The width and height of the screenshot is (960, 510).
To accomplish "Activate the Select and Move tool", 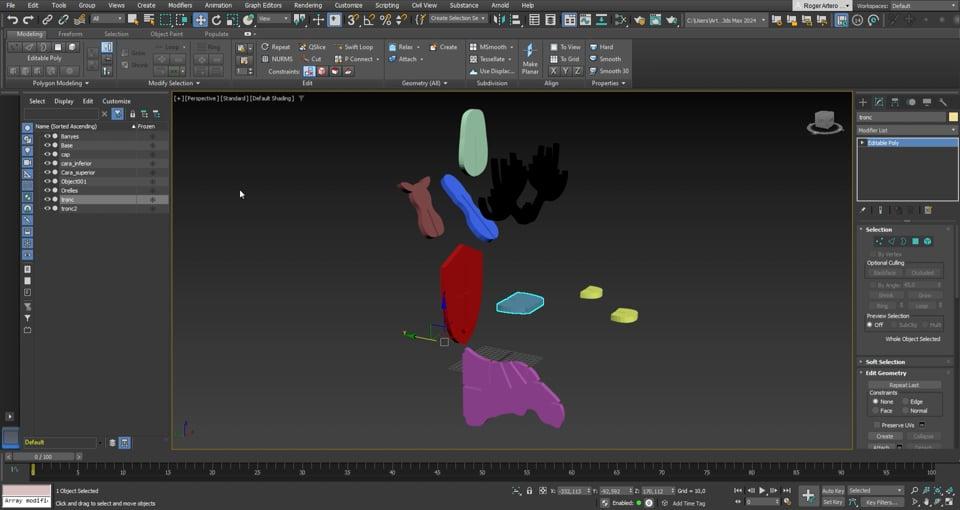I will pos(200,20).
